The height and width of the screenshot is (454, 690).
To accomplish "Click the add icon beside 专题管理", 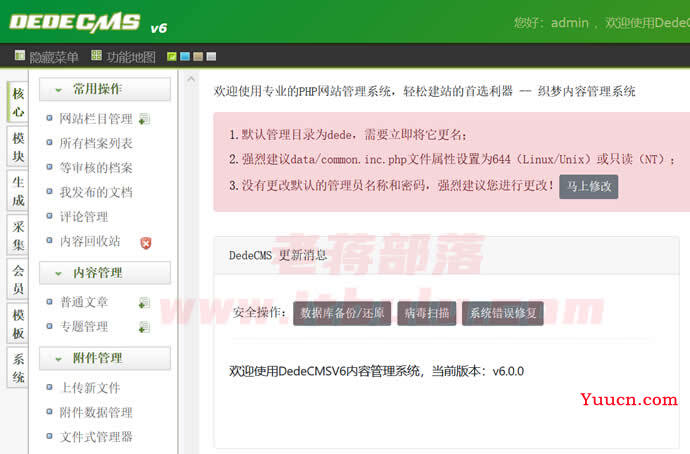I will (144, 327).
